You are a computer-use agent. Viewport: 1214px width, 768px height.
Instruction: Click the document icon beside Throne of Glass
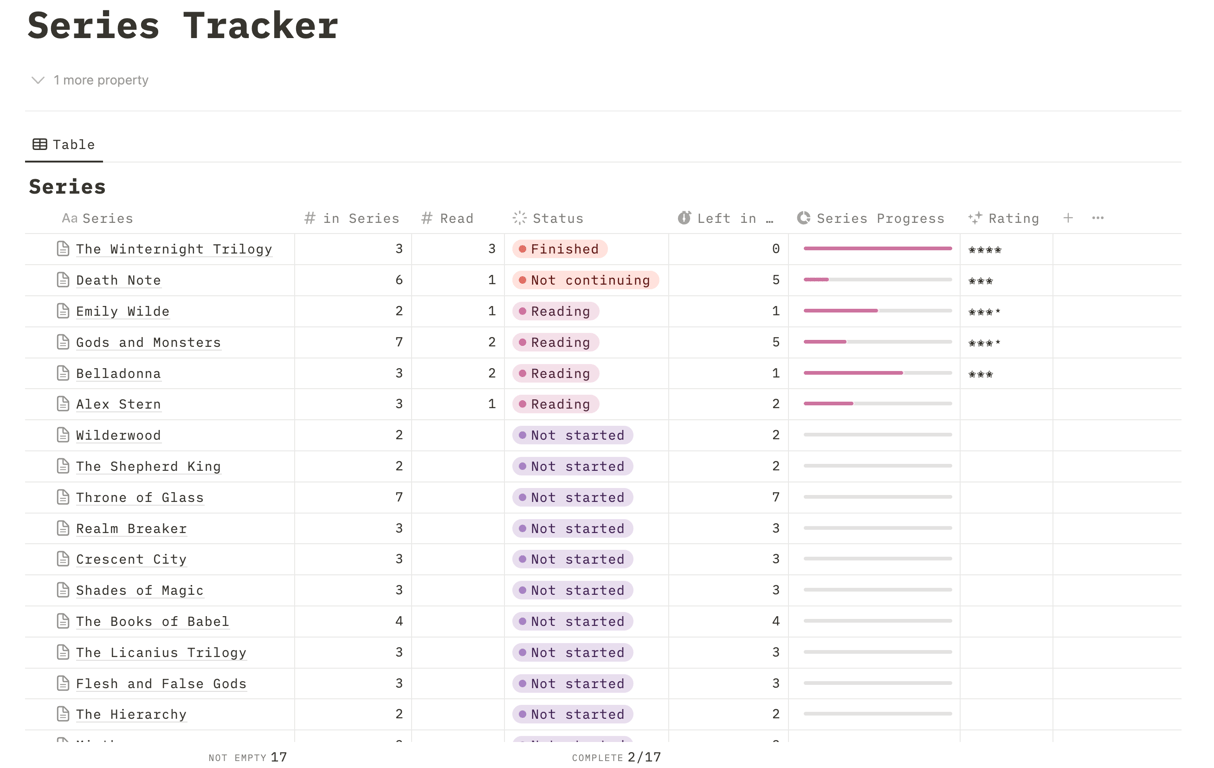click(x=63, y=497)
